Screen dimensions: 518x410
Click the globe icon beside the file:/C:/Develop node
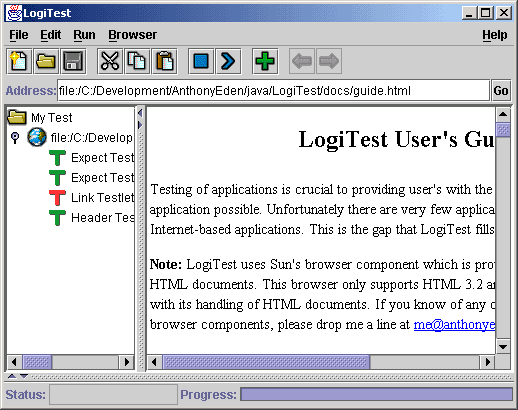(x=37, y=137)
